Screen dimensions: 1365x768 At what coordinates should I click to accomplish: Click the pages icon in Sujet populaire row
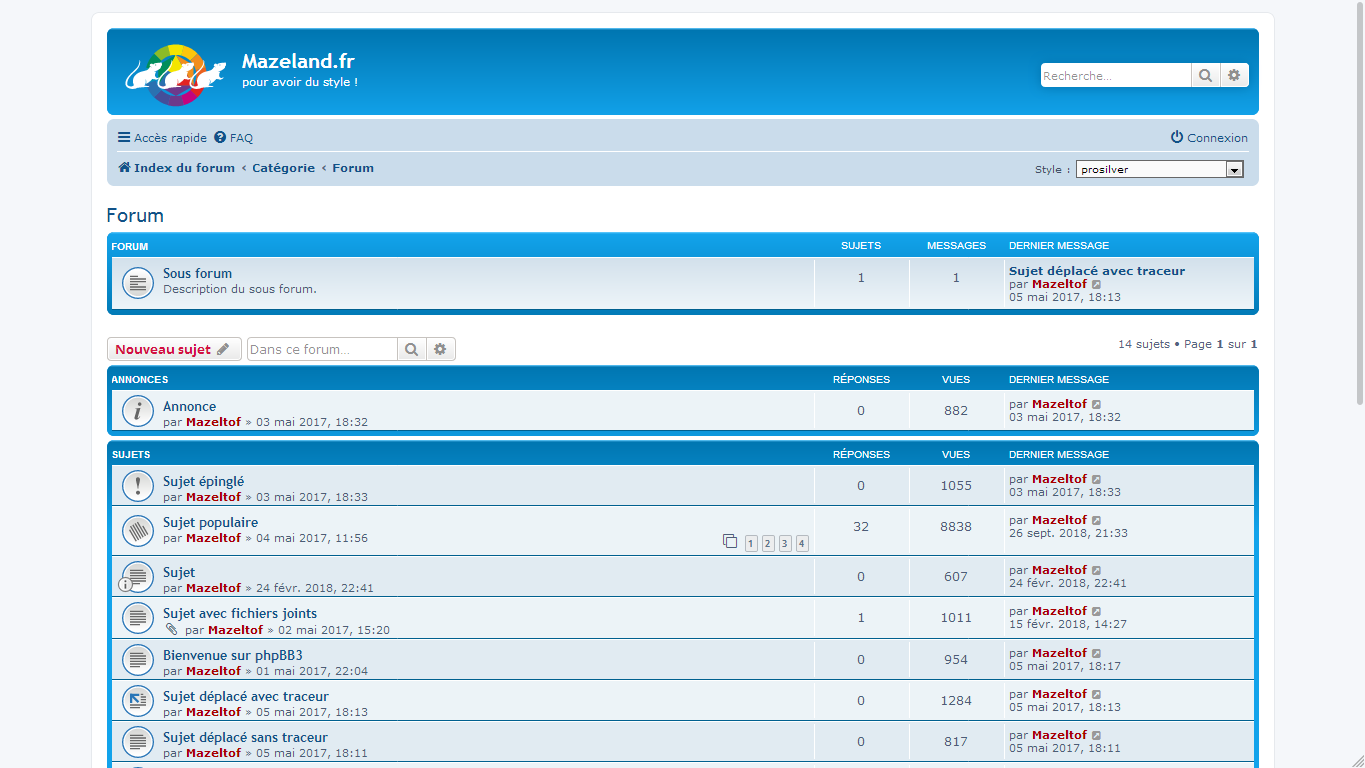click(x=730, y=542)
